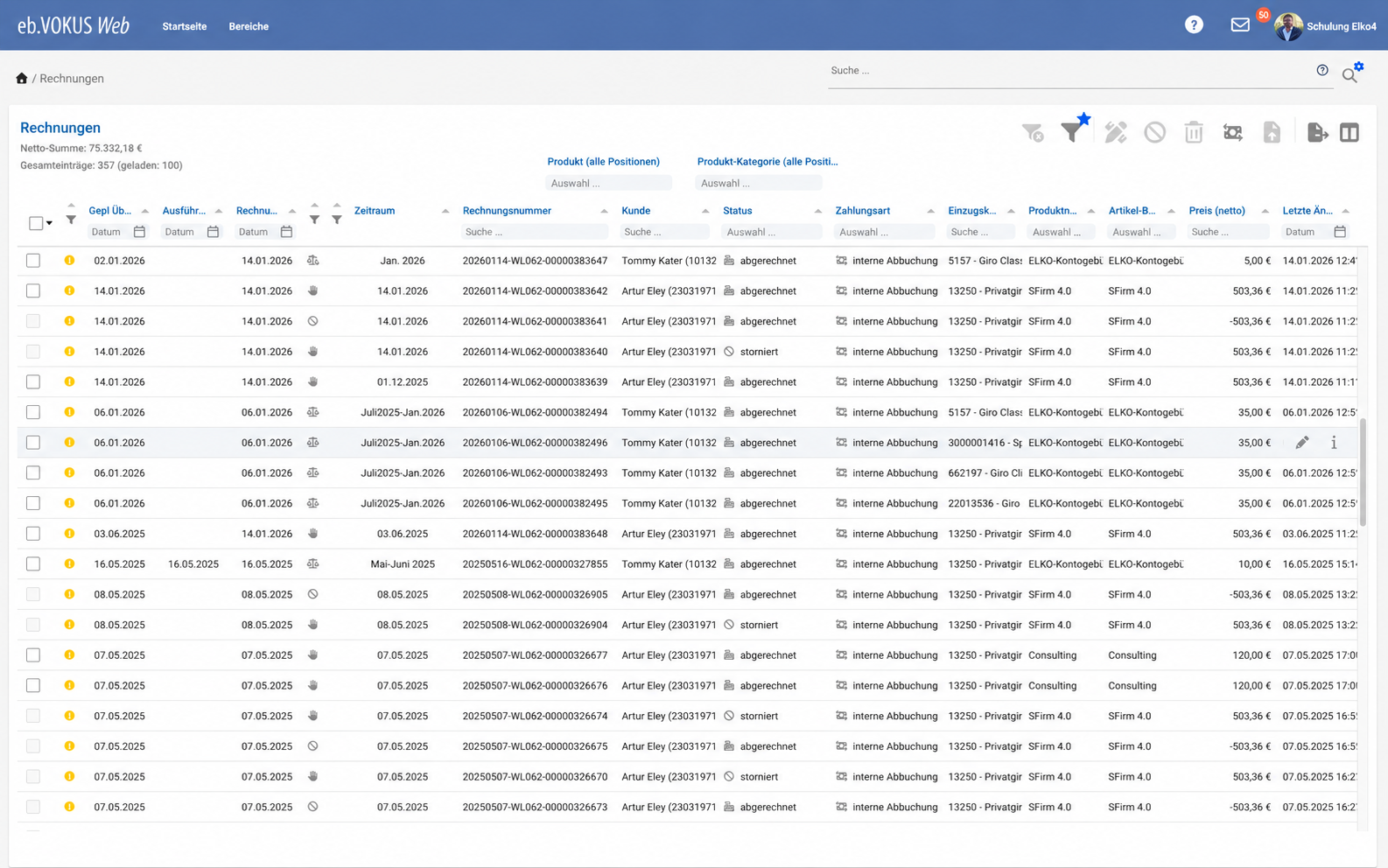Viewport: 1388px width, 868px height.
Task: Open calendar picker for Ausführ... date filter
Action: [x=213, y=232]
